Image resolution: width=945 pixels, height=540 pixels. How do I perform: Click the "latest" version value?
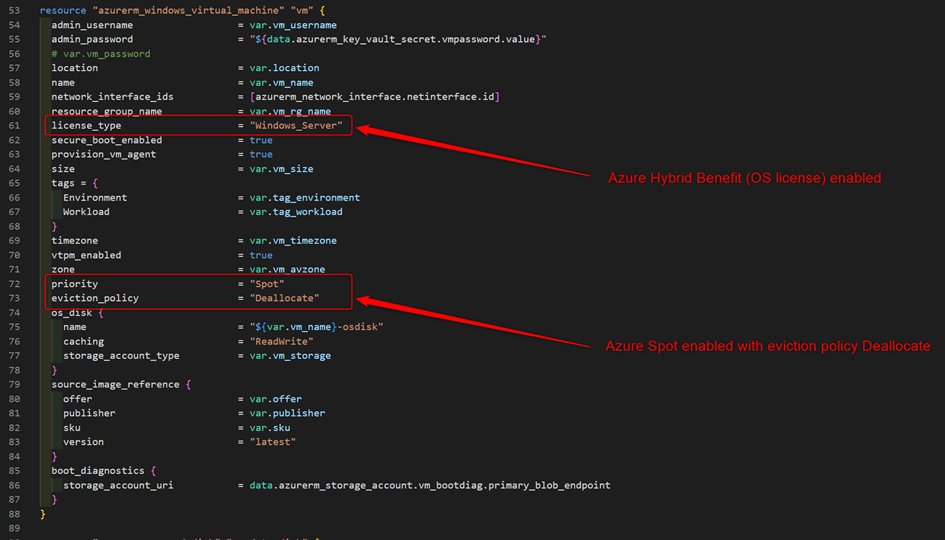pos(273,442)
